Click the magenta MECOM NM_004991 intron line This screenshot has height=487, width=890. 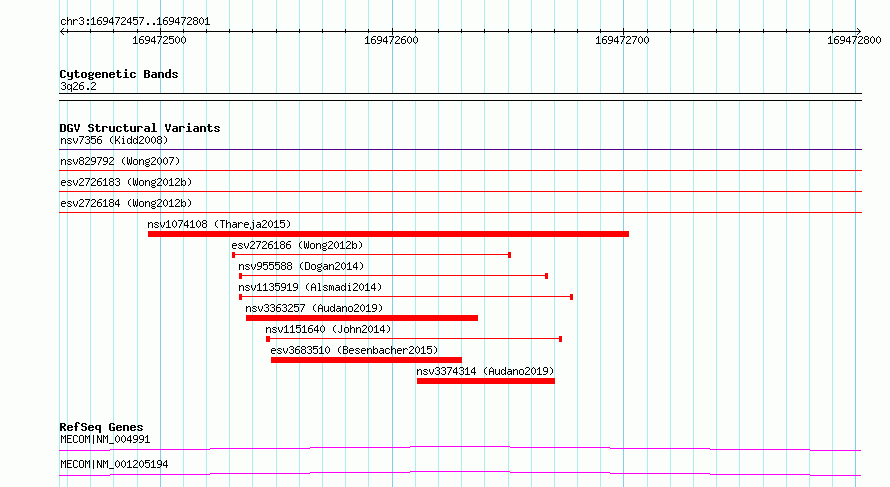coord(460,448)
